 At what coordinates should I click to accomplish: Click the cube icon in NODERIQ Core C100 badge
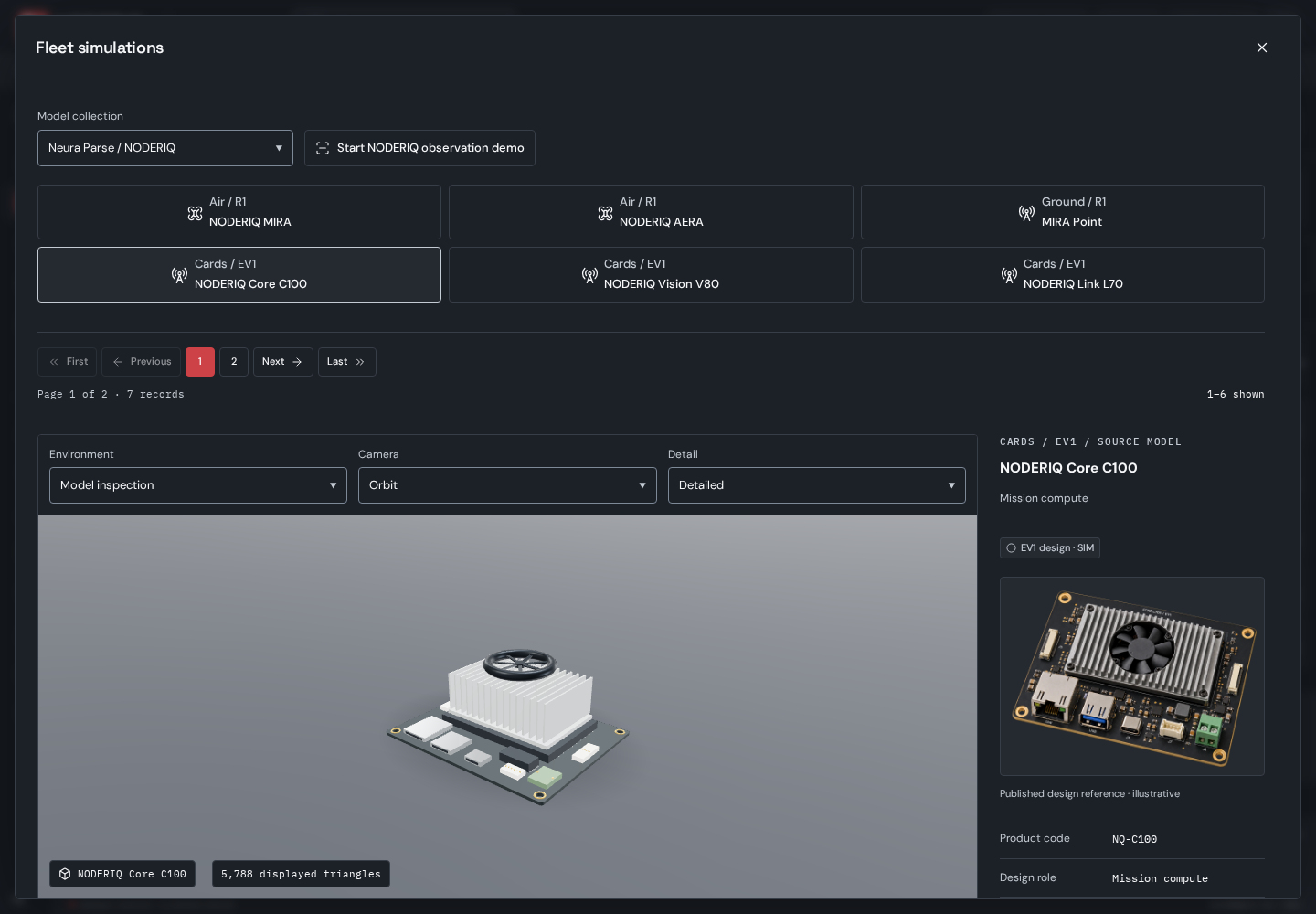pyautogui.click(x=65, y=874)
